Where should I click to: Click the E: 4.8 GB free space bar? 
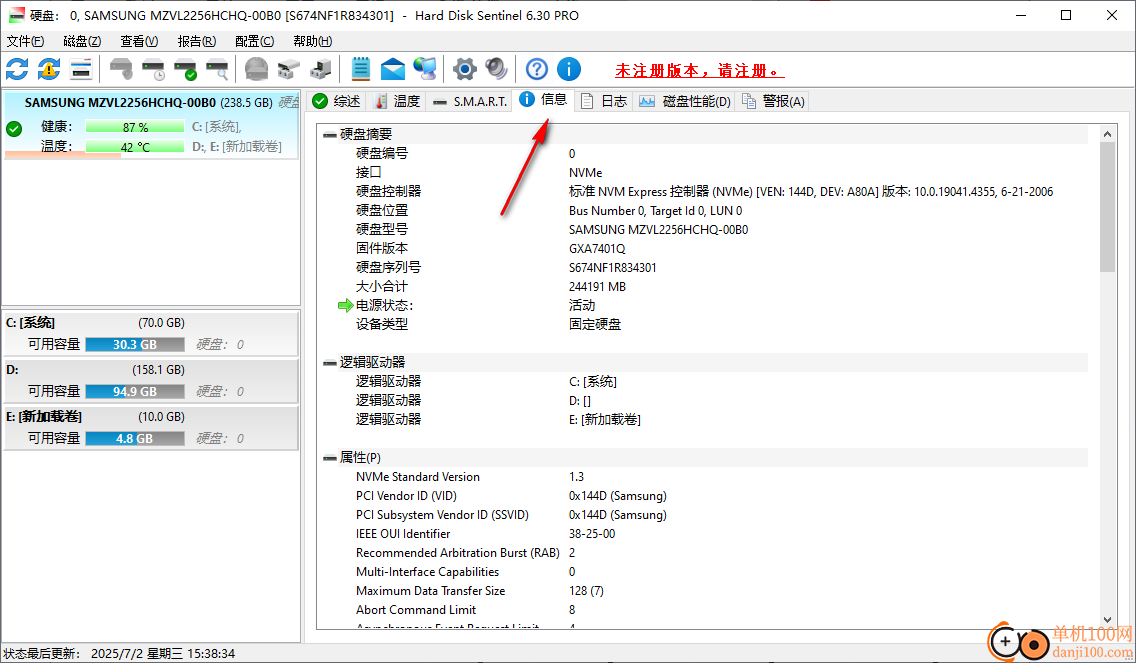point(135,439)
